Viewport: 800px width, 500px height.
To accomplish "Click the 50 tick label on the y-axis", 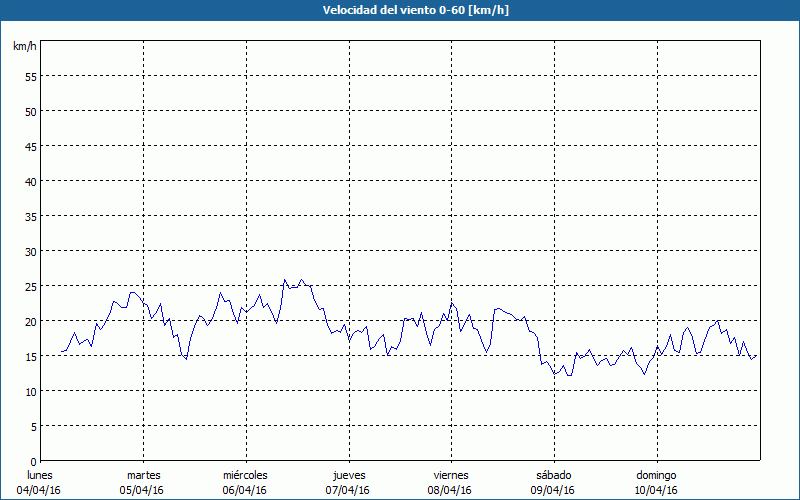I will tap(30, 112).
